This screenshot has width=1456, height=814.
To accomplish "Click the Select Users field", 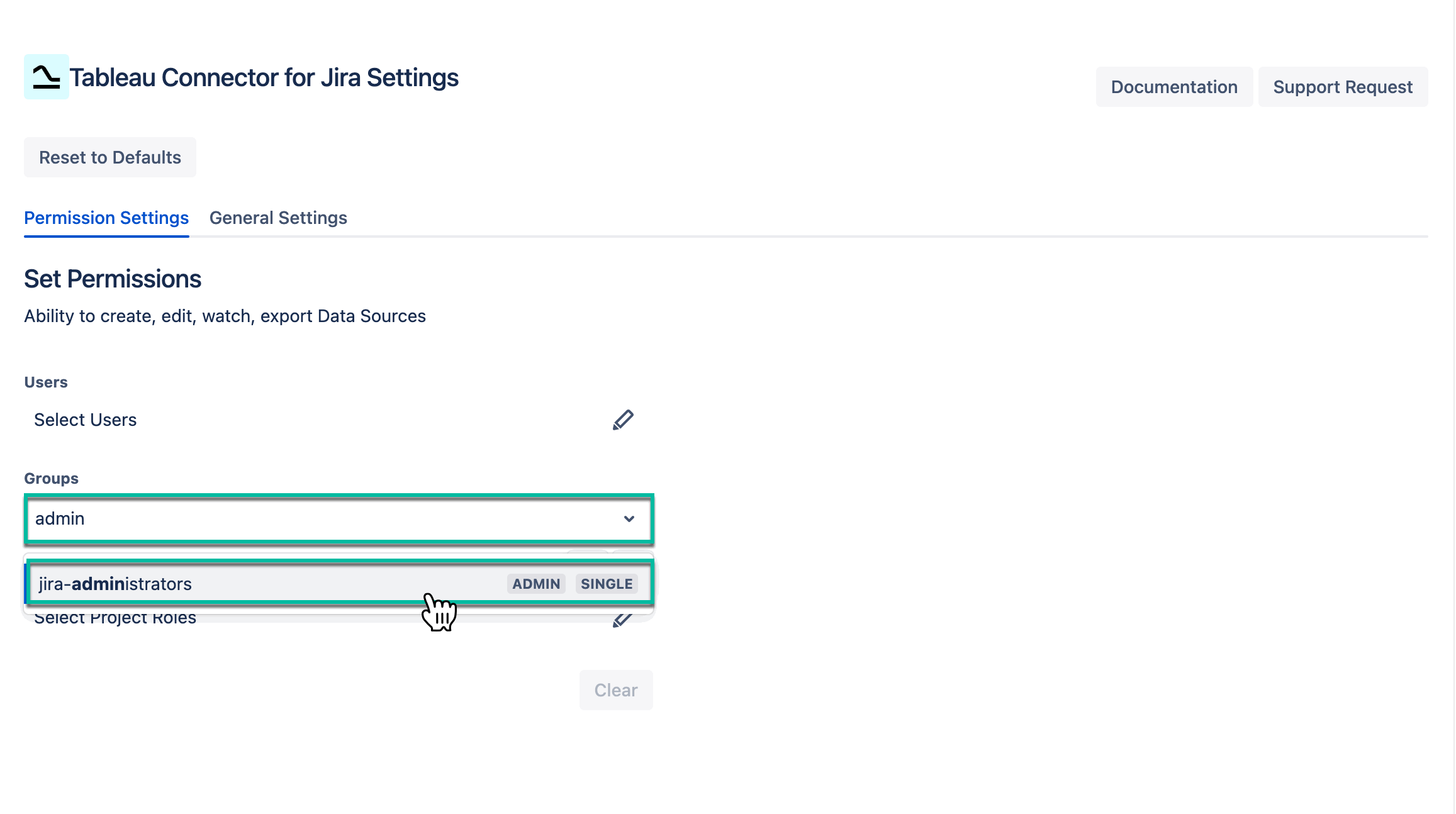I will pyautogui.click(x=85, y=420).
